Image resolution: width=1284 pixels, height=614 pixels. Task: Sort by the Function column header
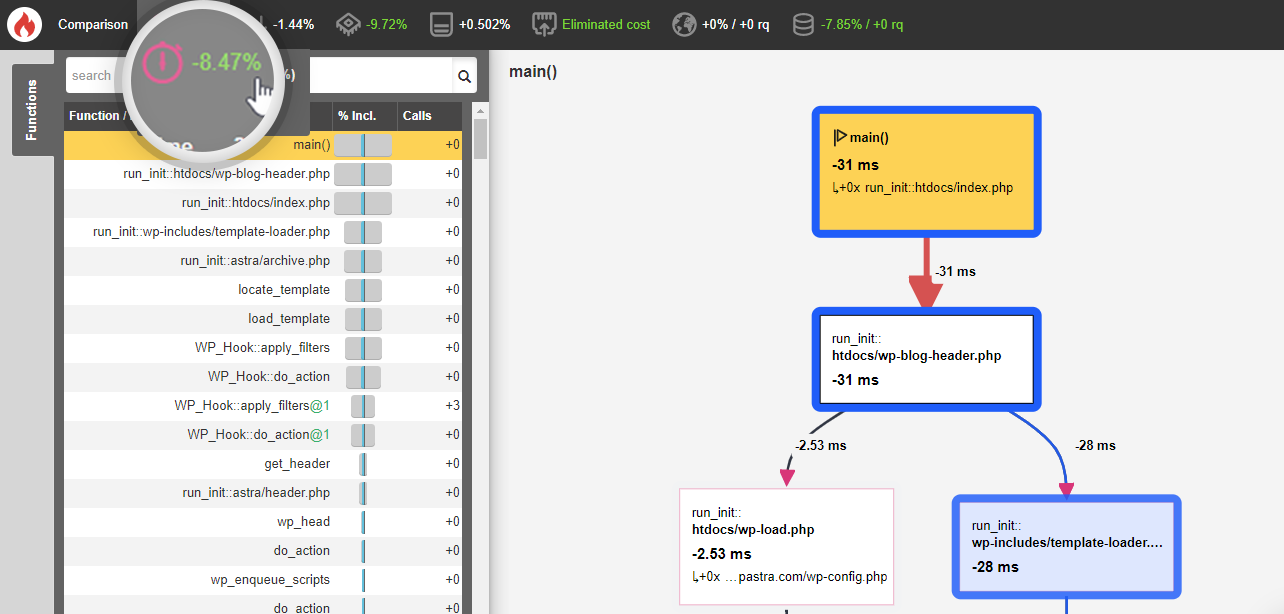tap(198, 116)
